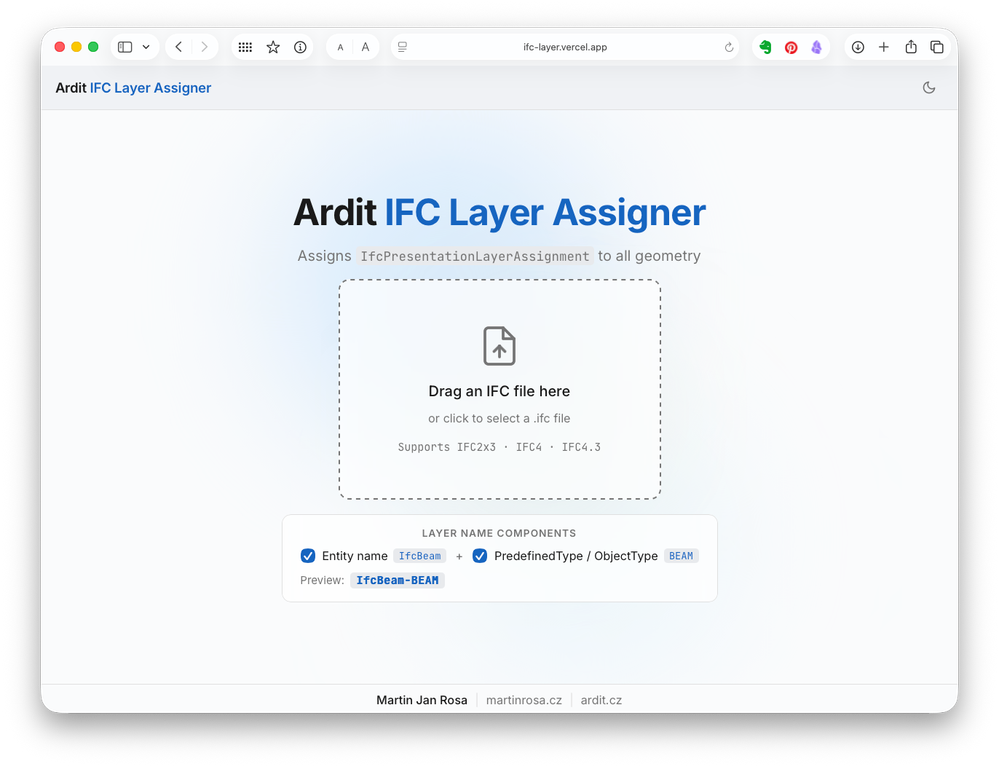Minimize window with yellow traffic light

tap(76, 47)
